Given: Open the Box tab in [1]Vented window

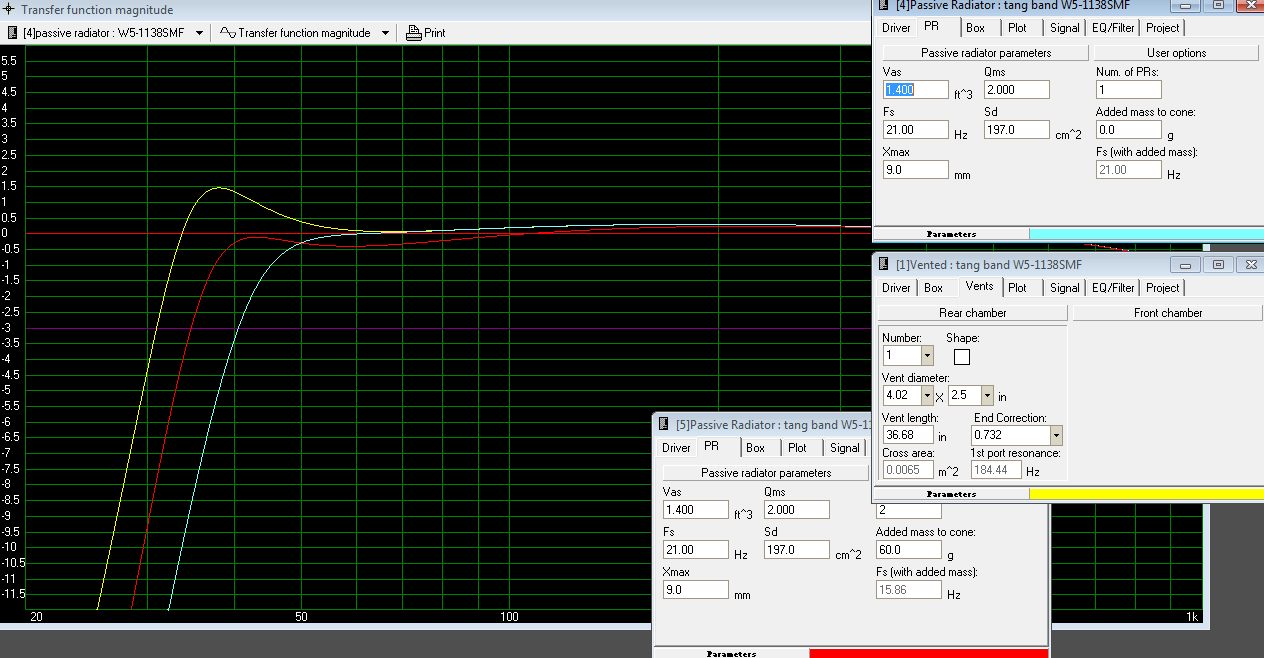Looking at the screenshot, I should (x=933, y=288).
